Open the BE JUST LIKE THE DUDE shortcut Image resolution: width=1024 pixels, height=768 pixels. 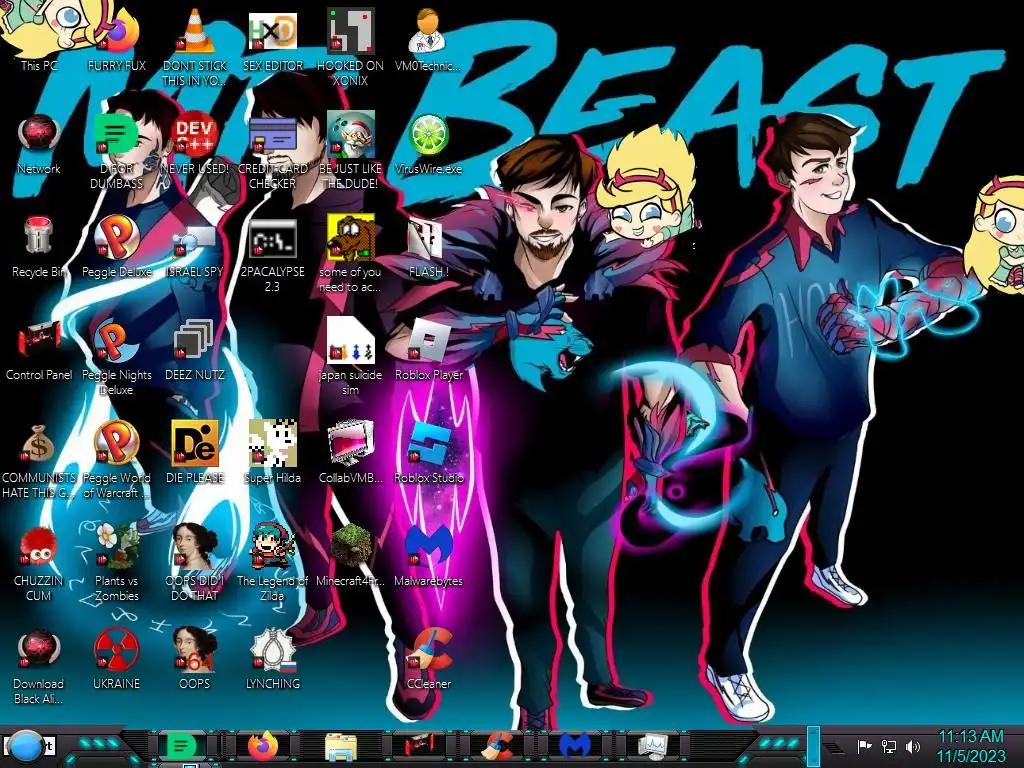pos(350,152)
